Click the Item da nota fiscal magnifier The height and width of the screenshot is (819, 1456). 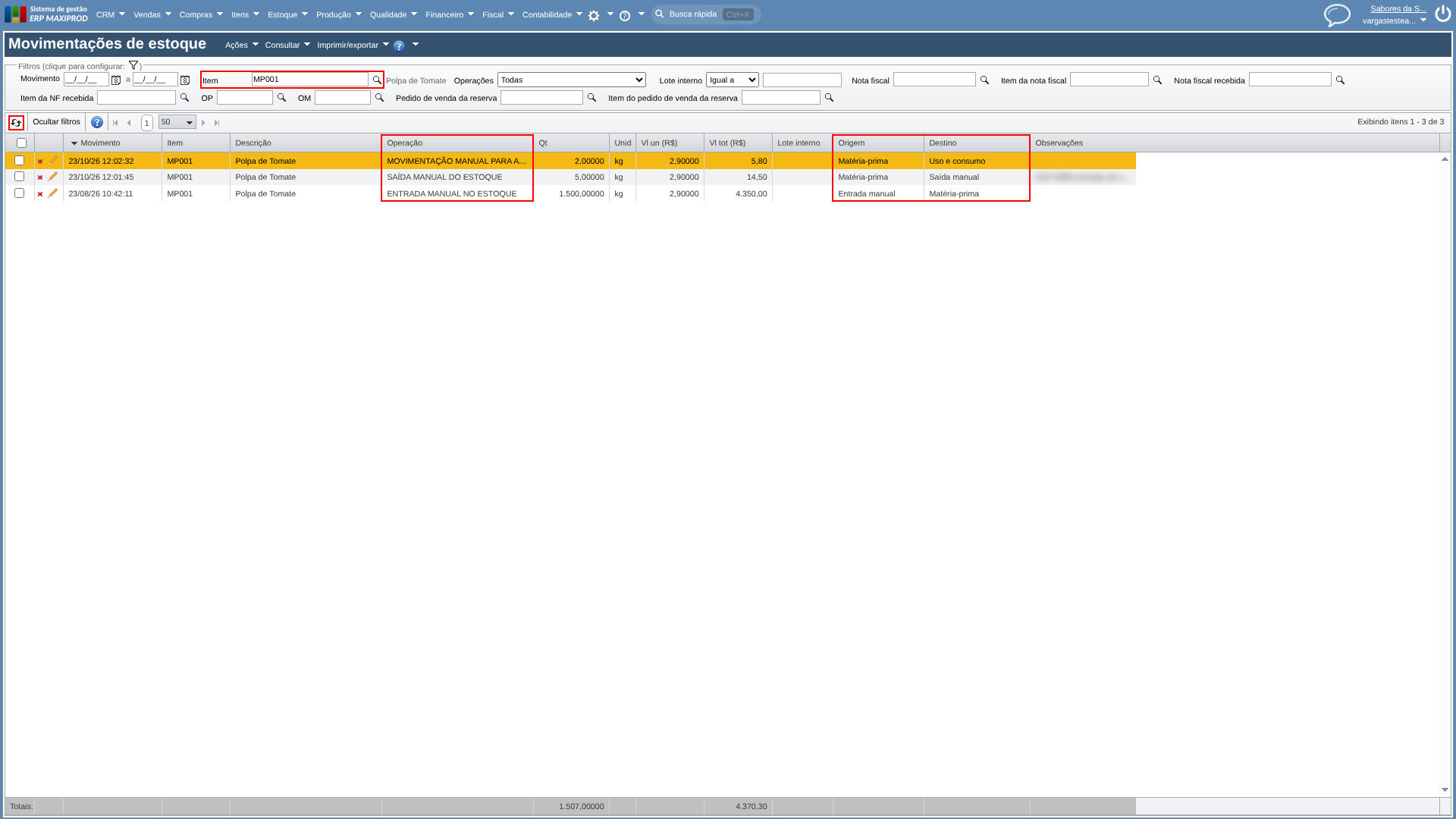coord(1157,80)
